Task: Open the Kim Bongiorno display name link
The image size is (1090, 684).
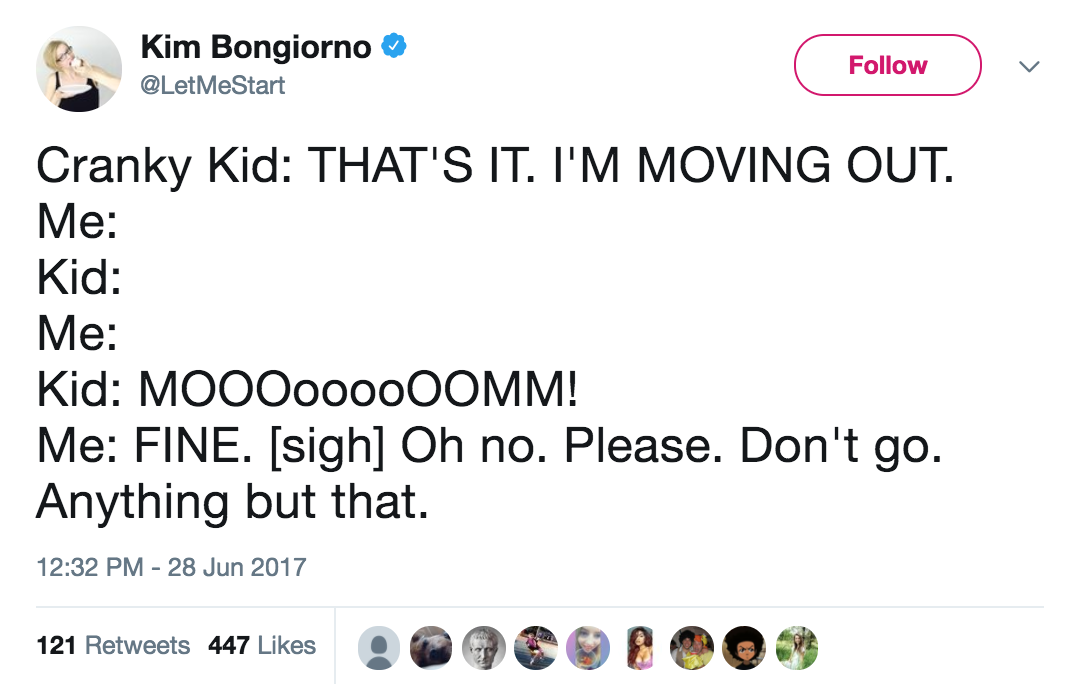Action: click(256, 46)
